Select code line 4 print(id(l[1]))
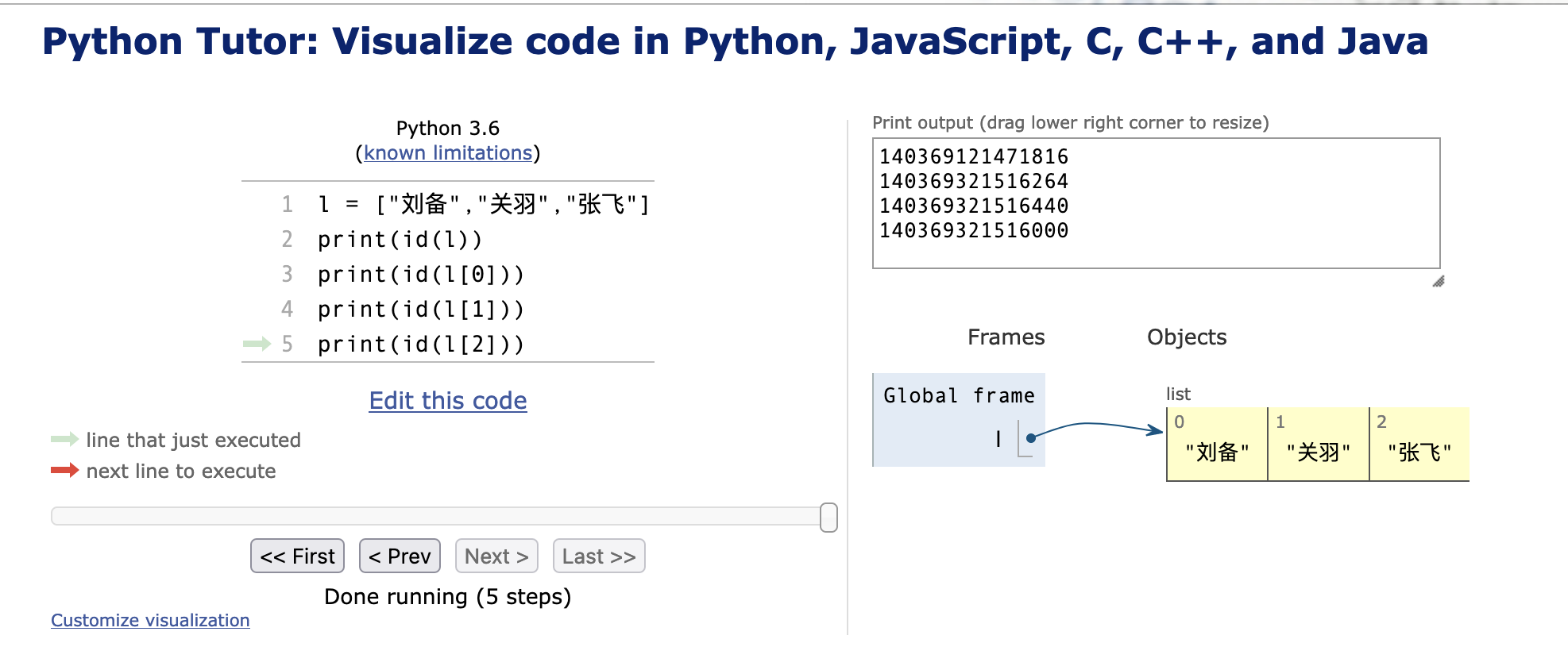 coord(421,309)
